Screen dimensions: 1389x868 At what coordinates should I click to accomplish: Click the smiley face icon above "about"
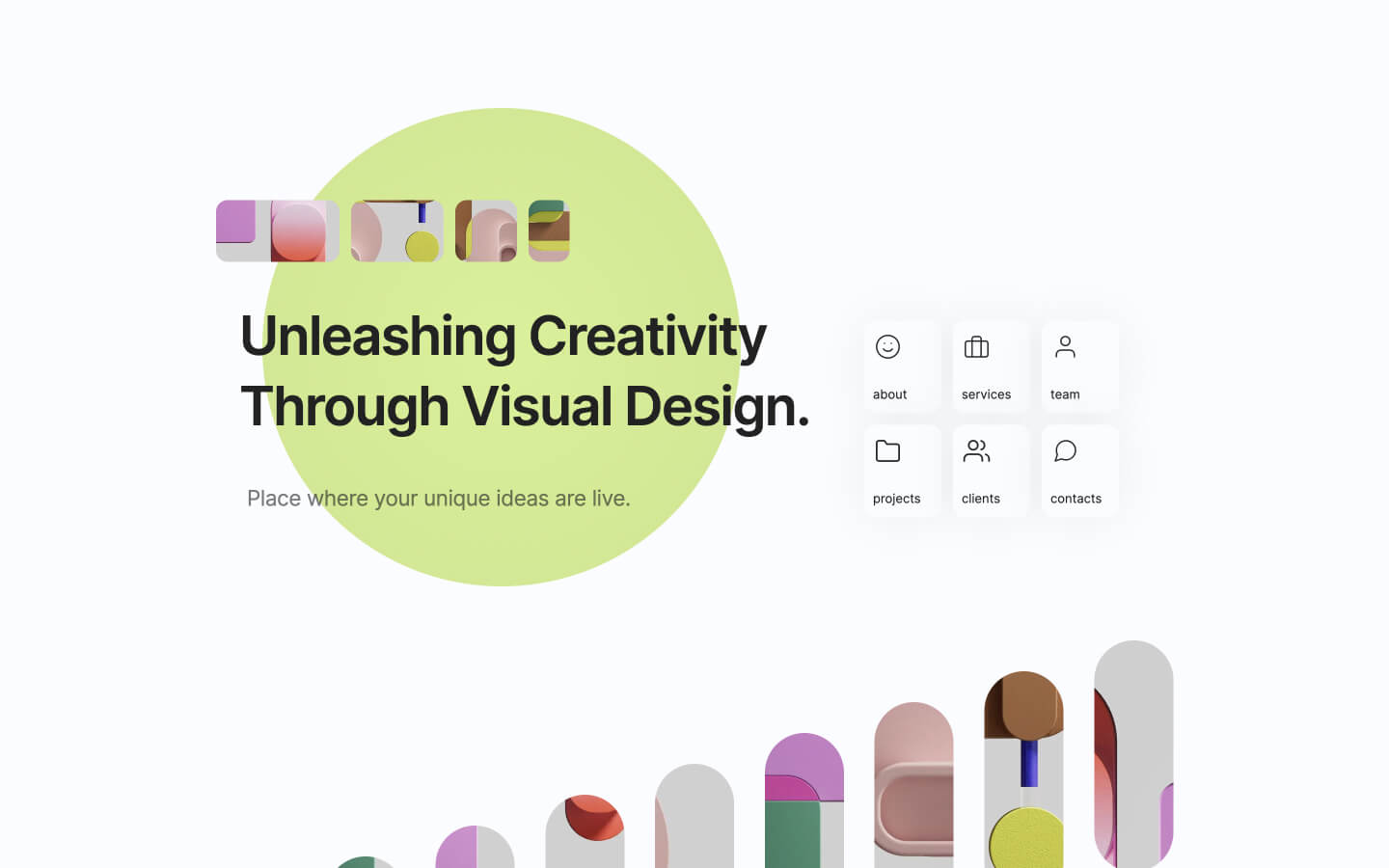pyautogui.click(x=886, y=347)
